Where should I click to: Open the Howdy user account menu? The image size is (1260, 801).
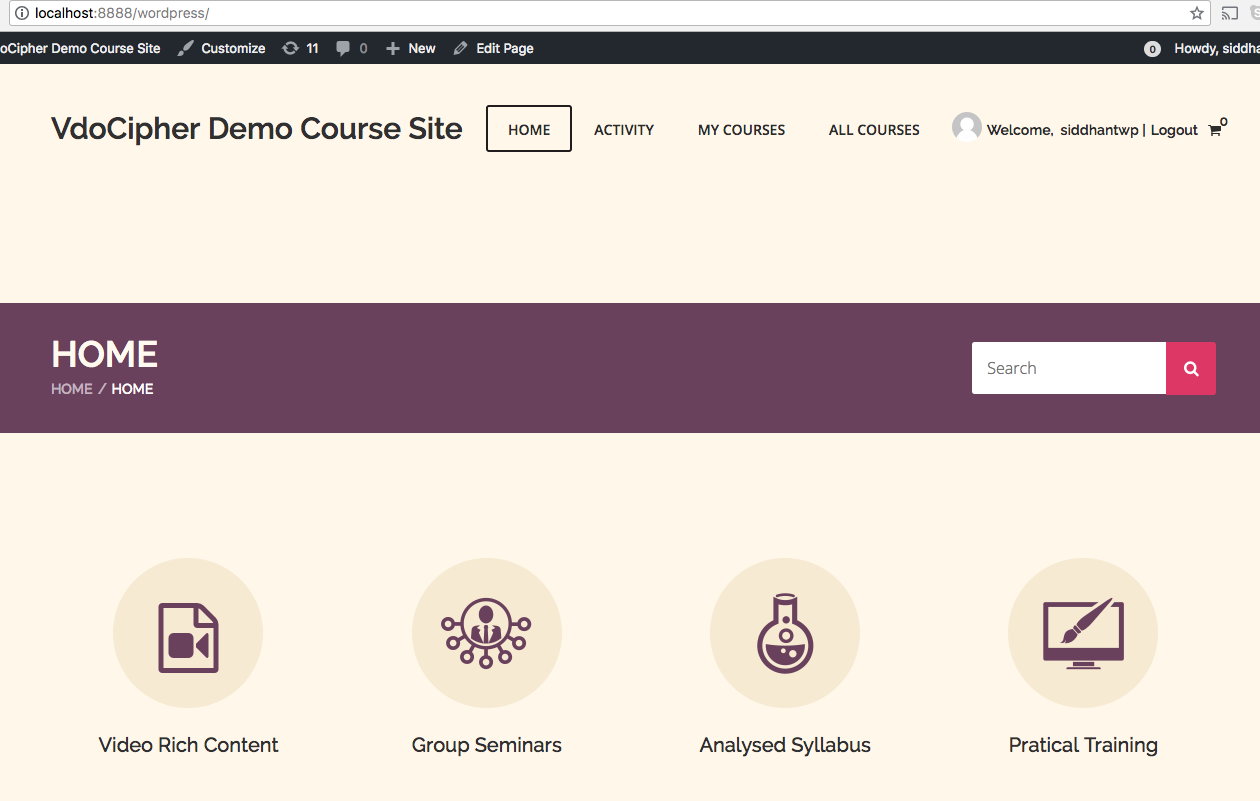1216,48
